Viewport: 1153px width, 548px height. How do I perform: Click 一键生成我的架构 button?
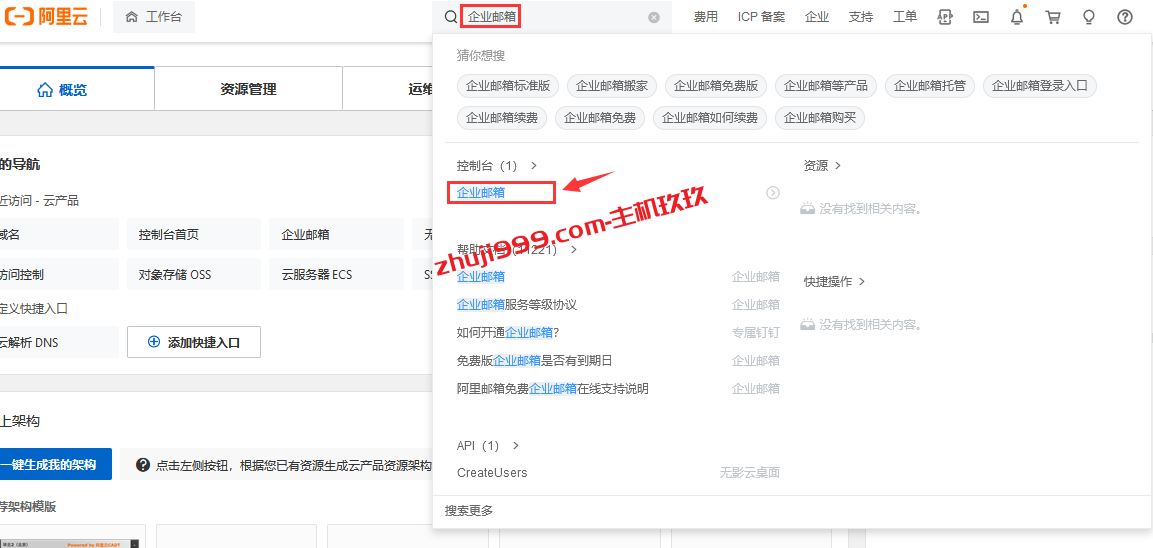tap(56, 464)
